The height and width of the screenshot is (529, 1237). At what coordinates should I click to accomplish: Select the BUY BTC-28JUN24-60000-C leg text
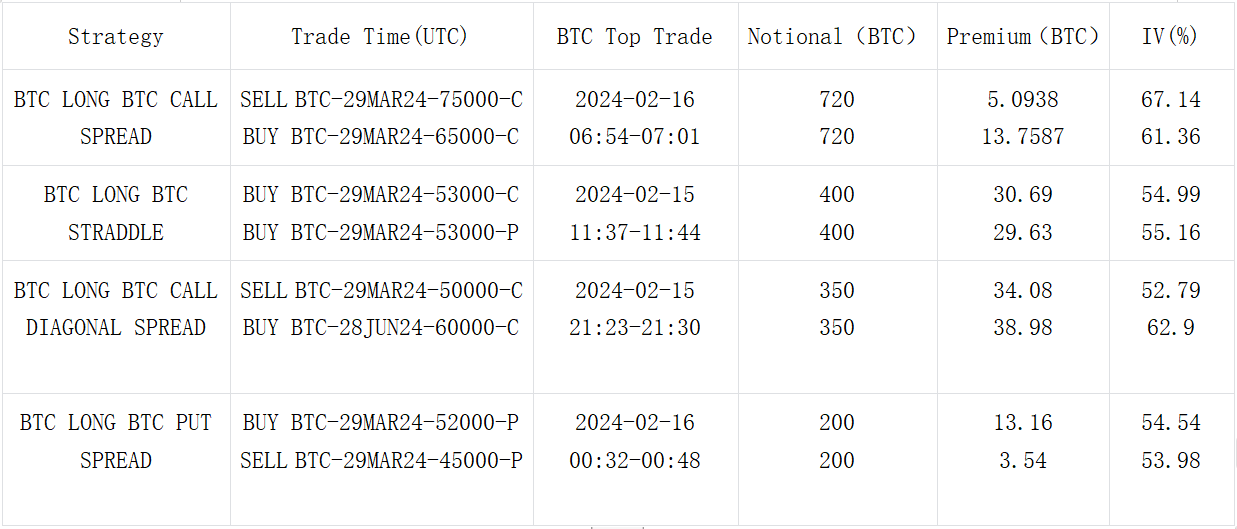click(x=381, y=328)
